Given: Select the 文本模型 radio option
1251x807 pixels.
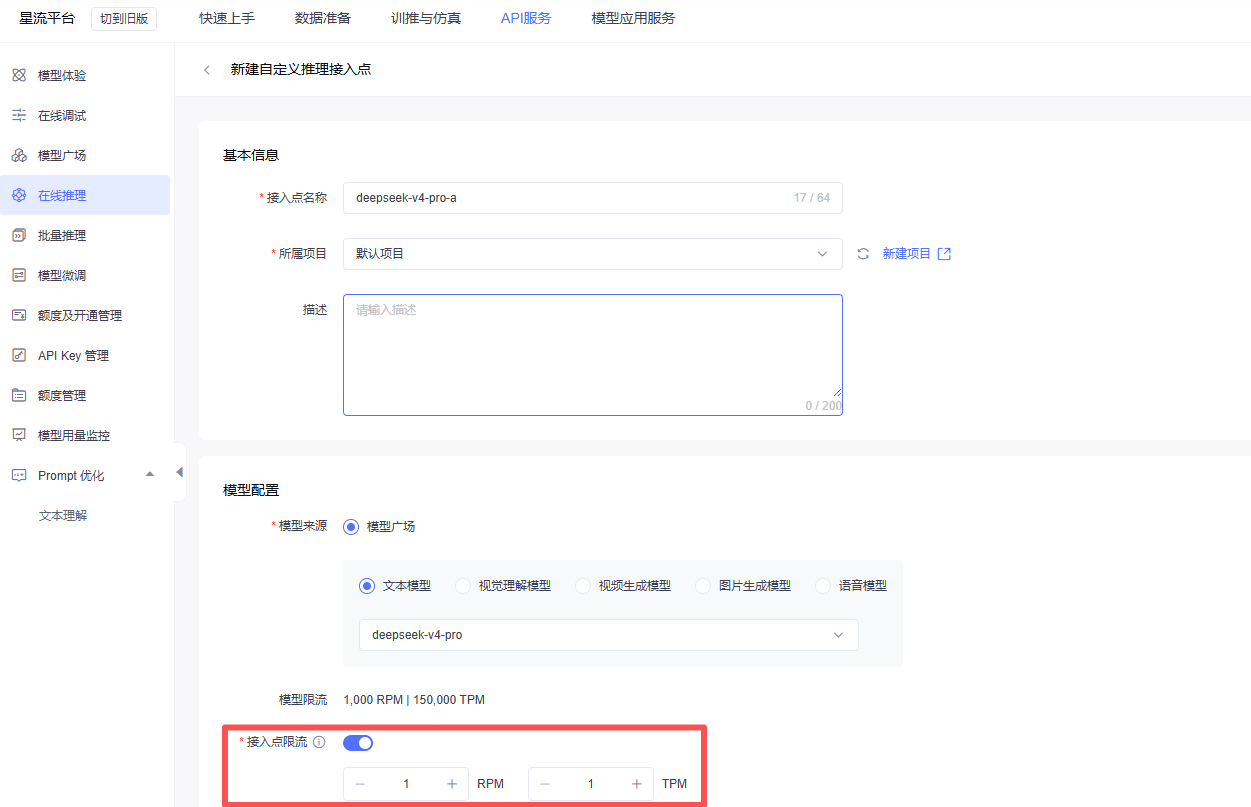Looking at the screenshot, I should (367, 586).
